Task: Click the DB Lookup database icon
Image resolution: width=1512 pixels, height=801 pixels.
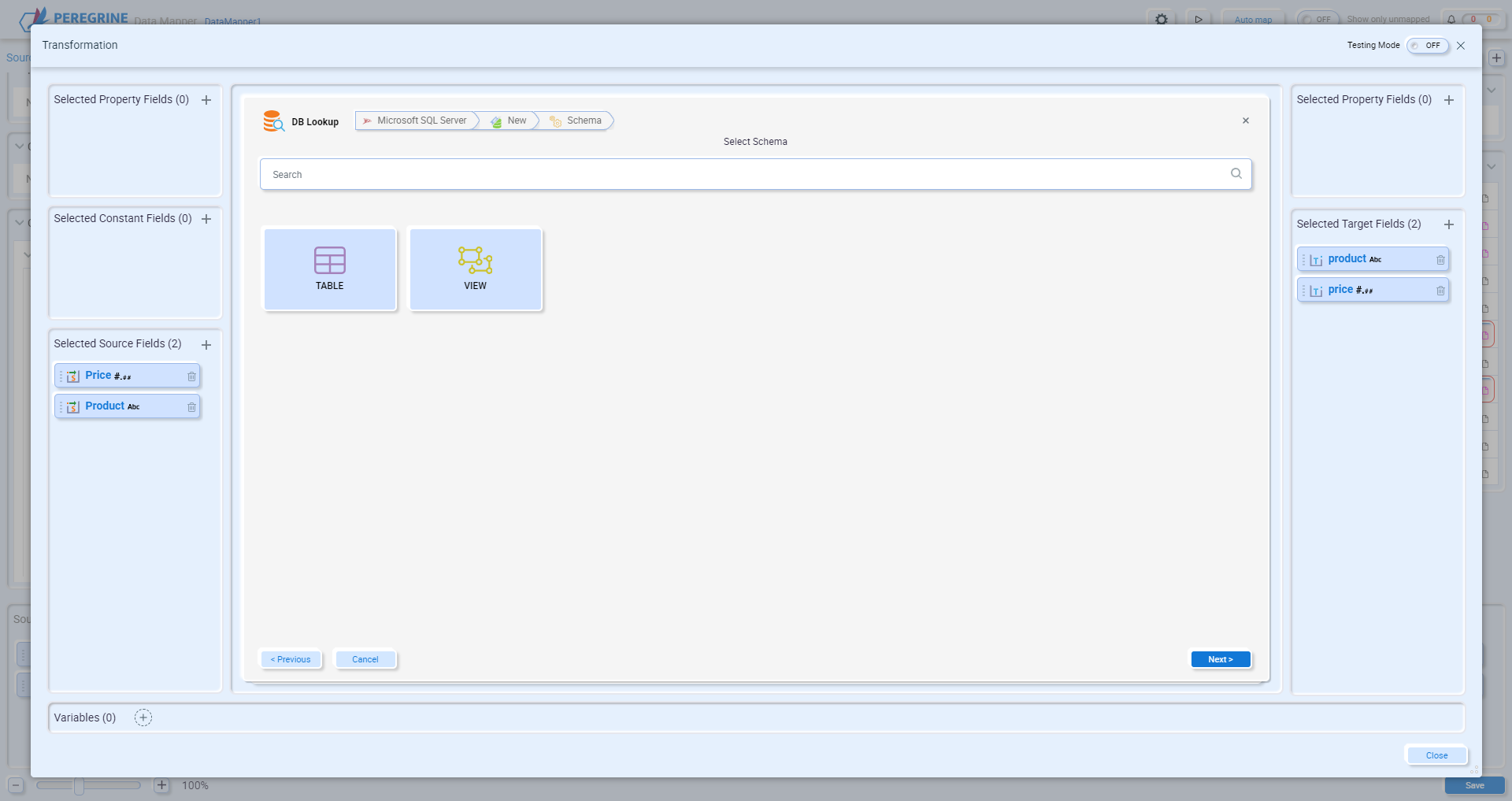Action: pyautogui.click(x=273, y=121)
